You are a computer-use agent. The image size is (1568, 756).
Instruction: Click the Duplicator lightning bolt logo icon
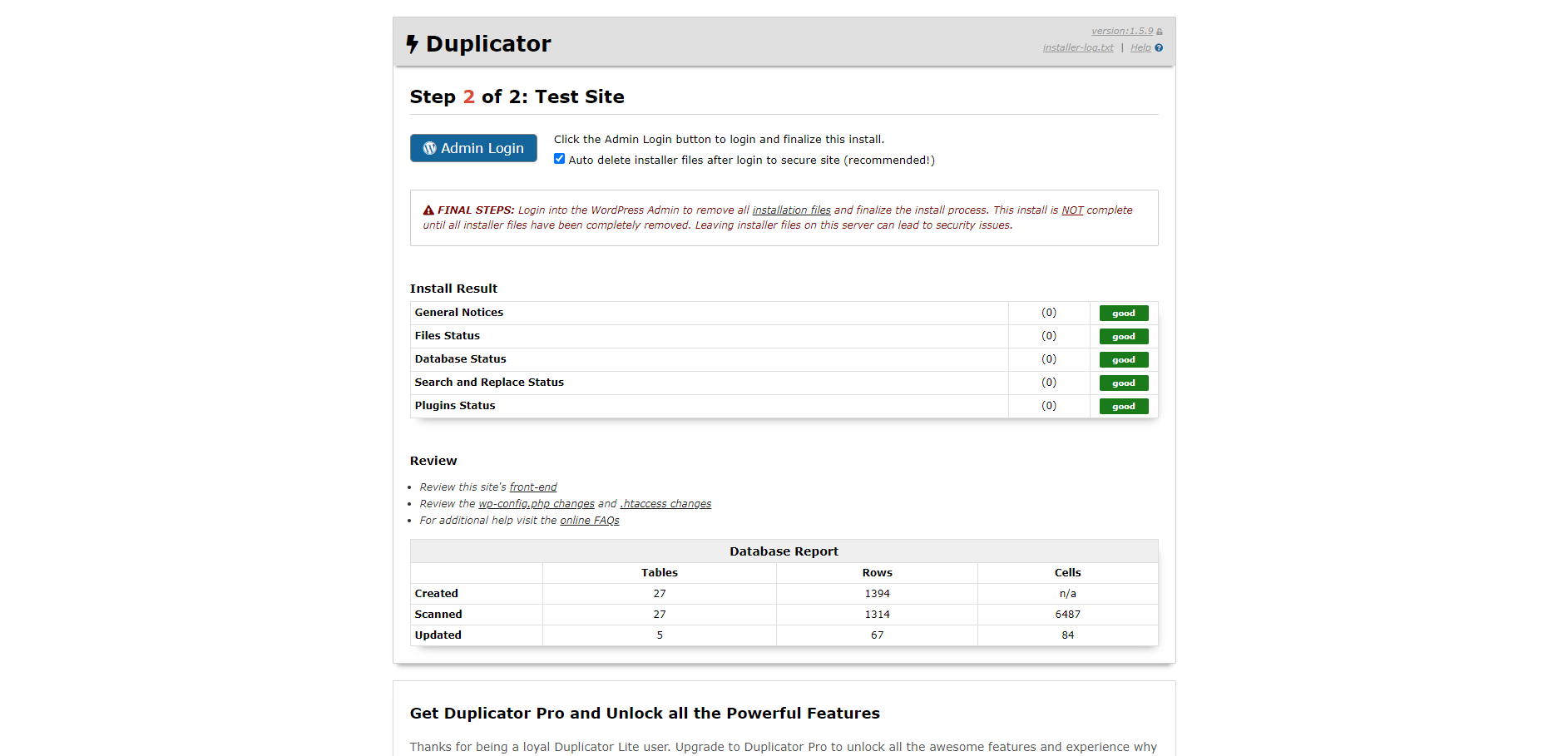[412, 44]
